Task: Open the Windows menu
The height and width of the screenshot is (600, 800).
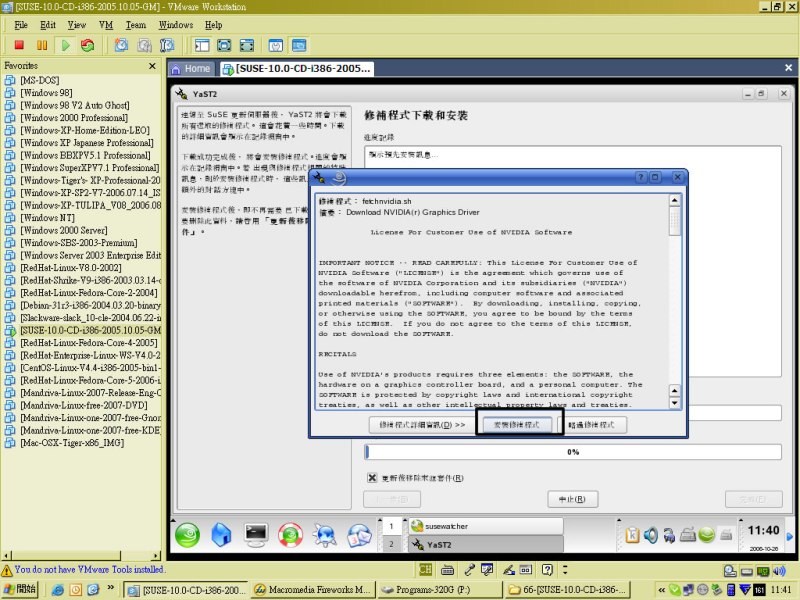Action: pos(176,25)
